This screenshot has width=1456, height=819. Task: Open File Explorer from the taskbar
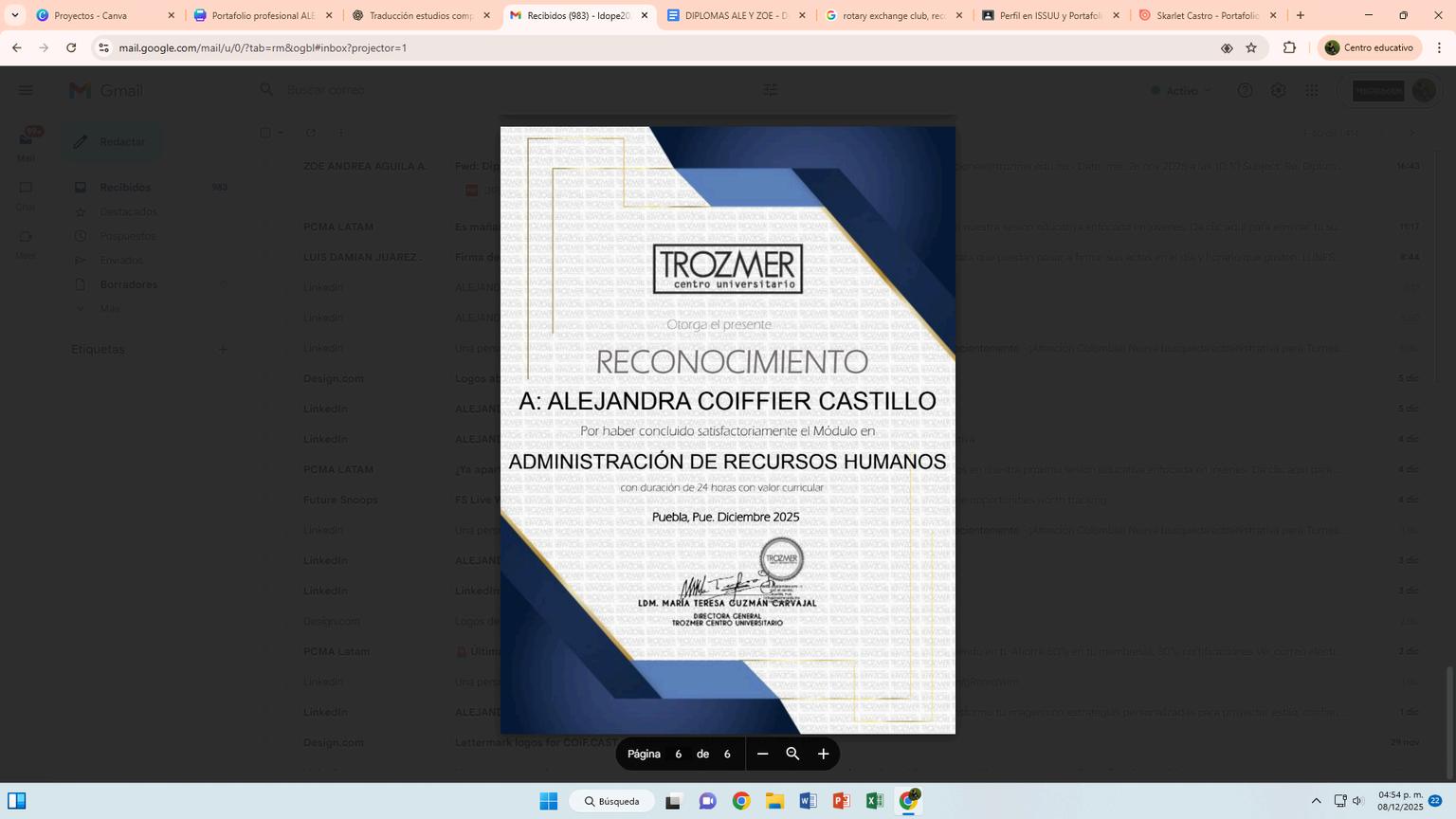coord(774,801)
